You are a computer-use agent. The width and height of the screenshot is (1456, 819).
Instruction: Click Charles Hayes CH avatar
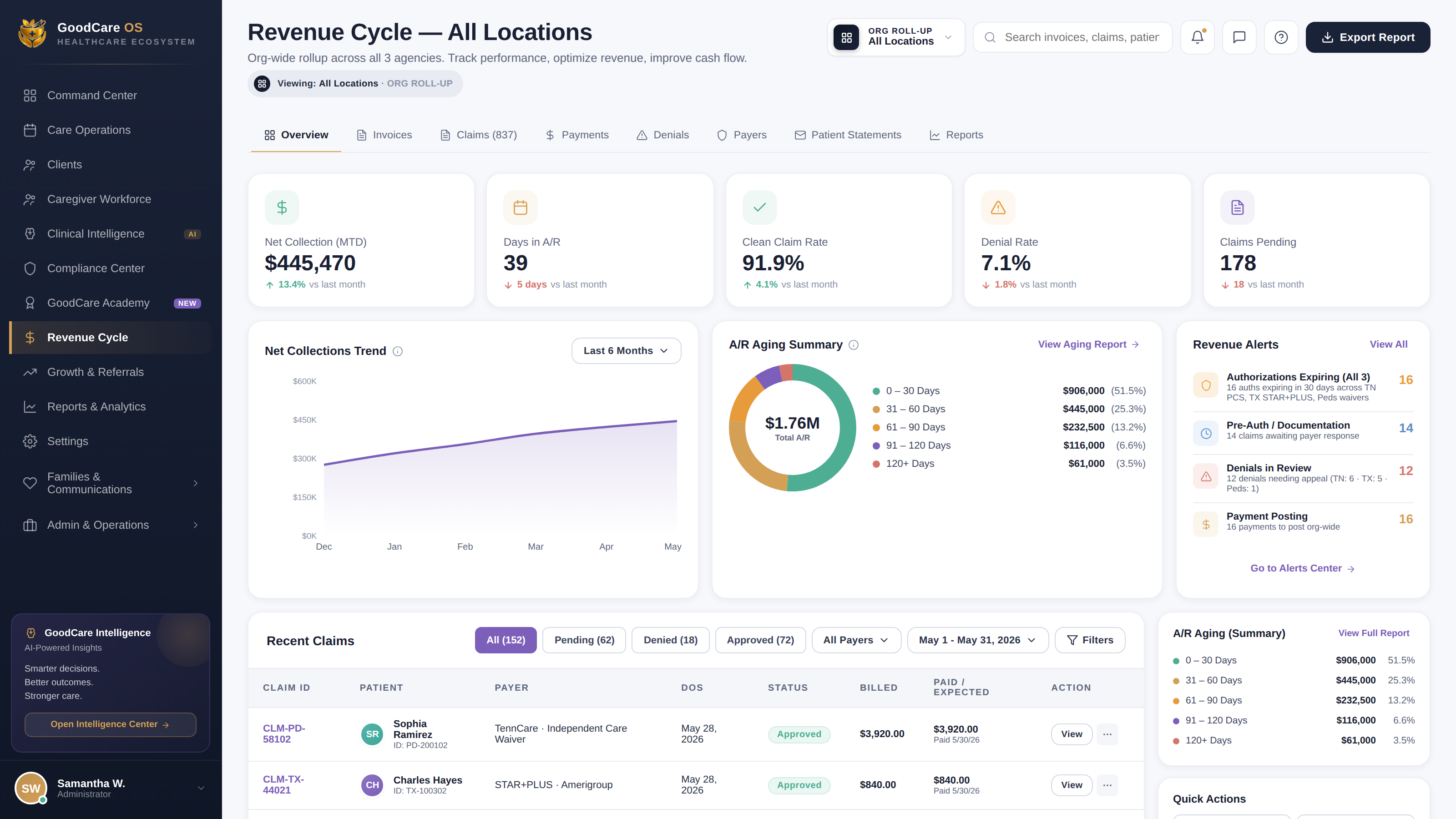[x=372, y=785]
